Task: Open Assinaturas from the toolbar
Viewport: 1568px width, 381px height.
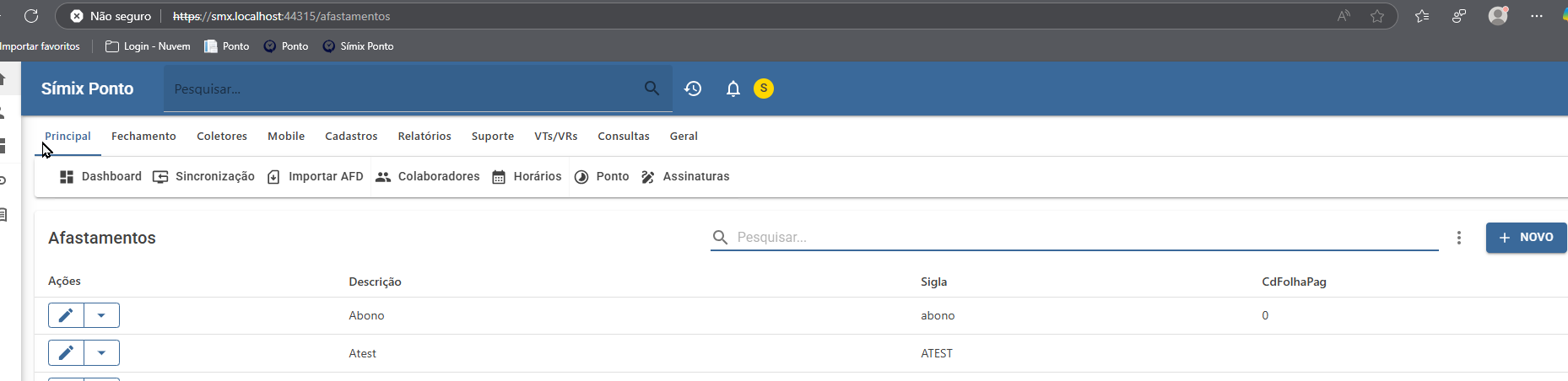Action: (x=685, y=177)
